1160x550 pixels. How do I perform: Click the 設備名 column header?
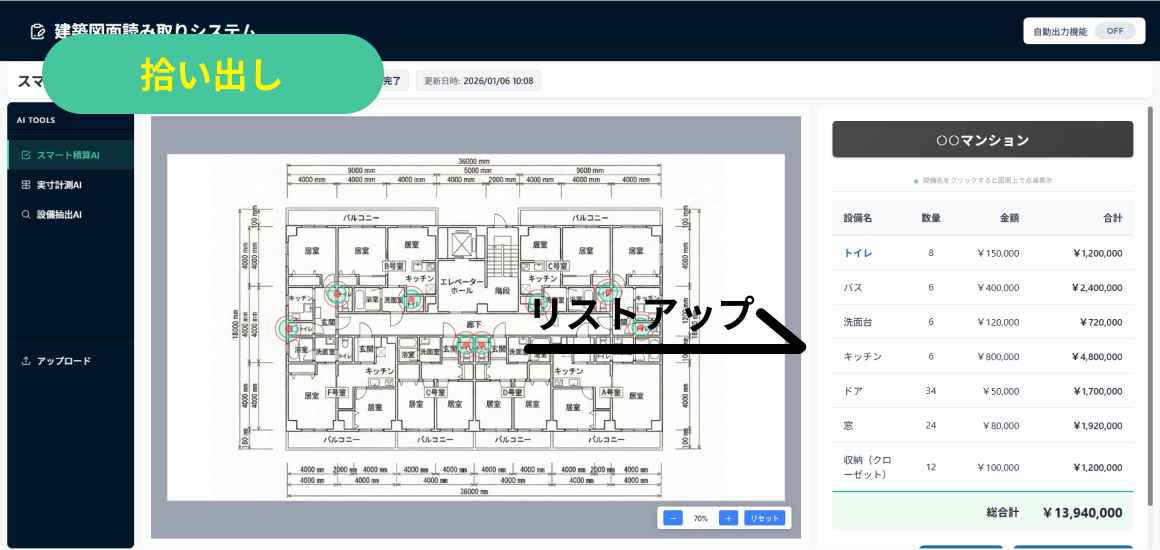pos(858,218)
